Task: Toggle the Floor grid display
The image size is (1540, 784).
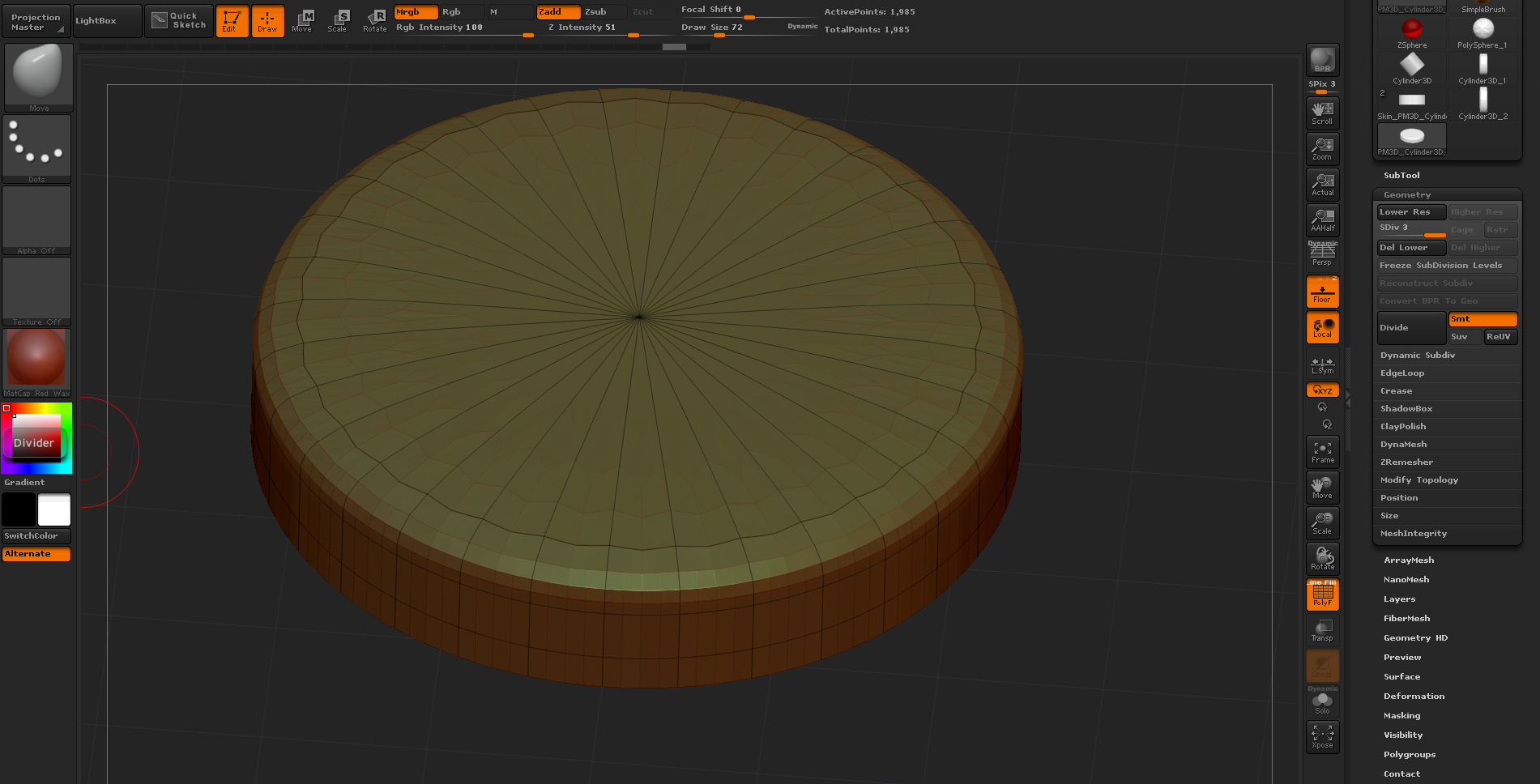Action: (x=1322, y=292)
